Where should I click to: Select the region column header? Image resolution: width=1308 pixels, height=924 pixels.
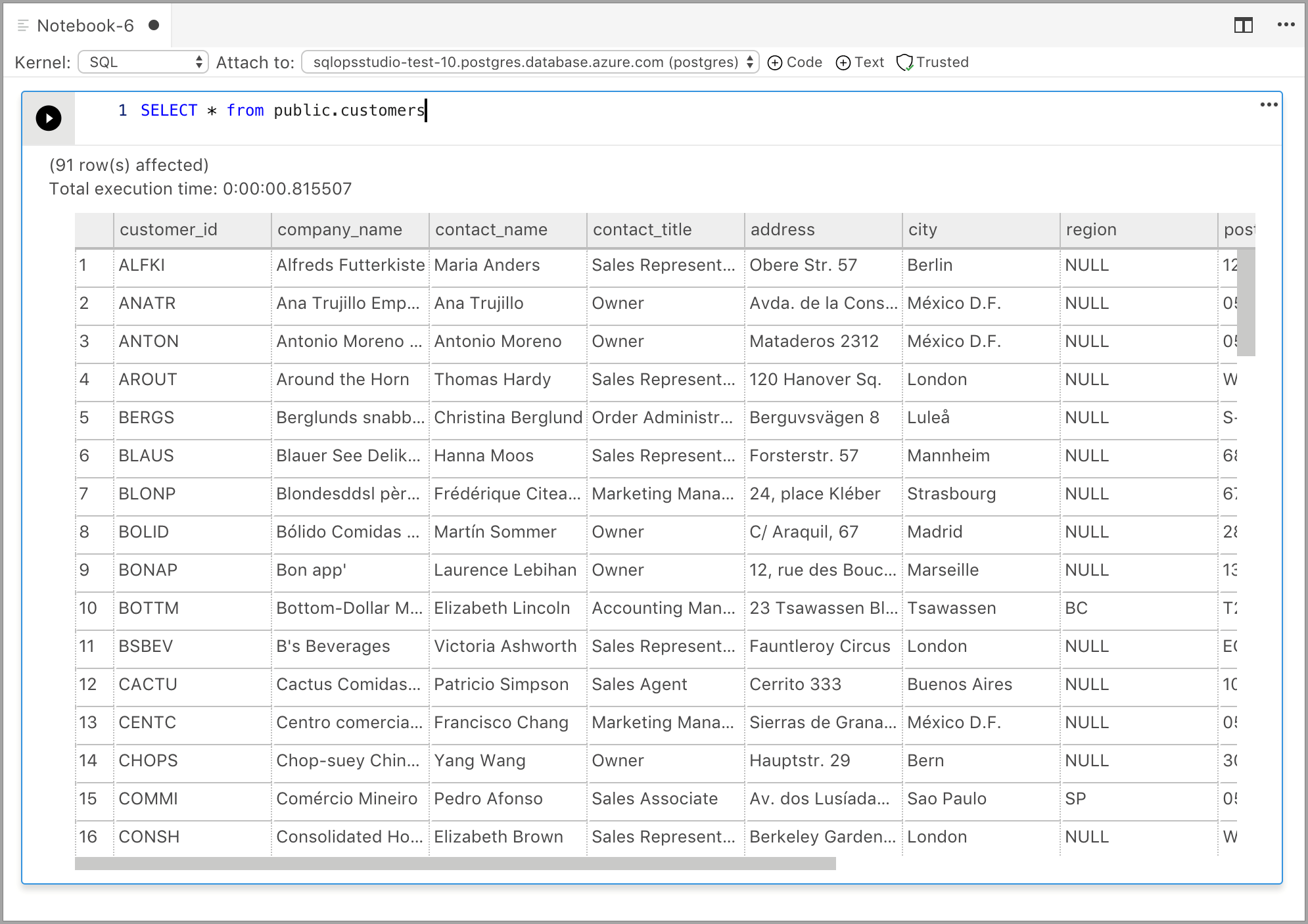[1139, 230]
